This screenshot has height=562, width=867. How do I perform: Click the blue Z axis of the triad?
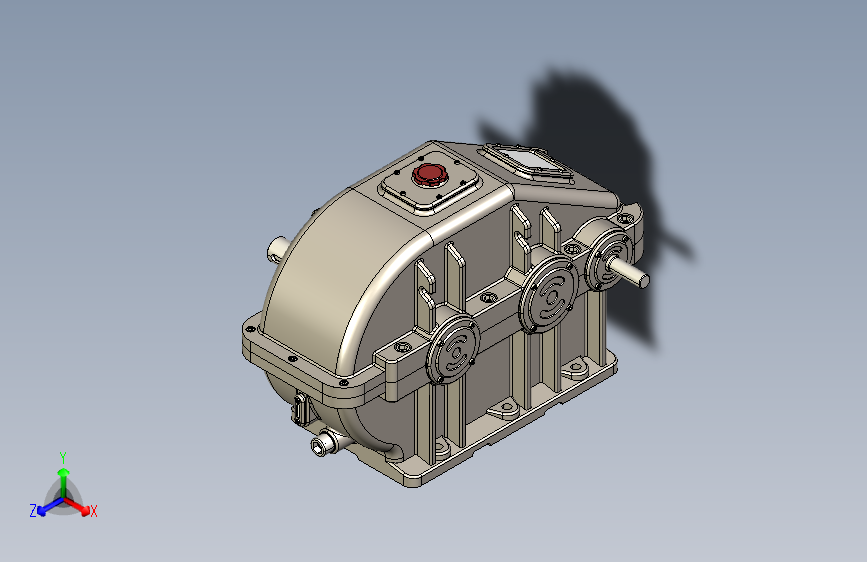tap(47, 507)
